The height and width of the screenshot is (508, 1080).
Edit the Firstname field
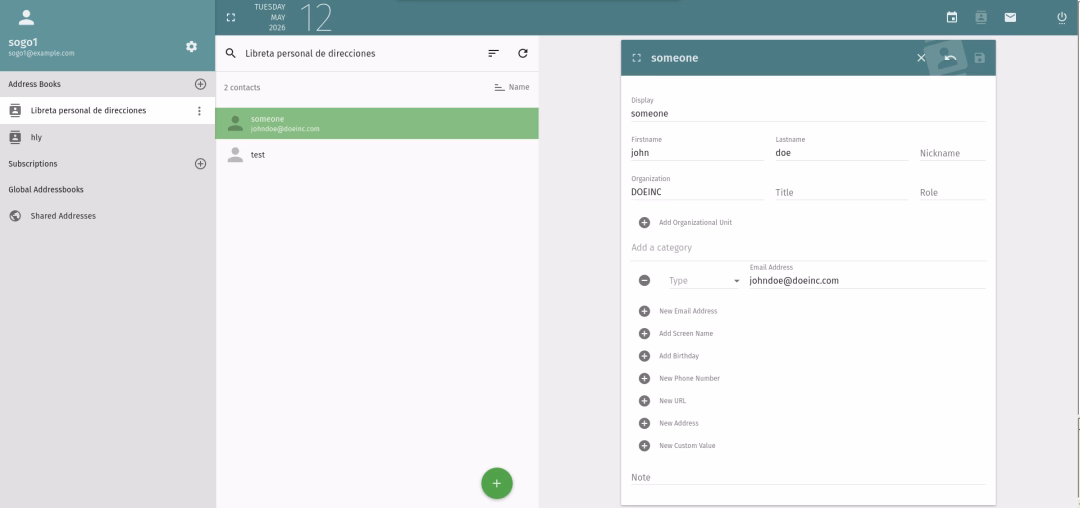point(697,153)
